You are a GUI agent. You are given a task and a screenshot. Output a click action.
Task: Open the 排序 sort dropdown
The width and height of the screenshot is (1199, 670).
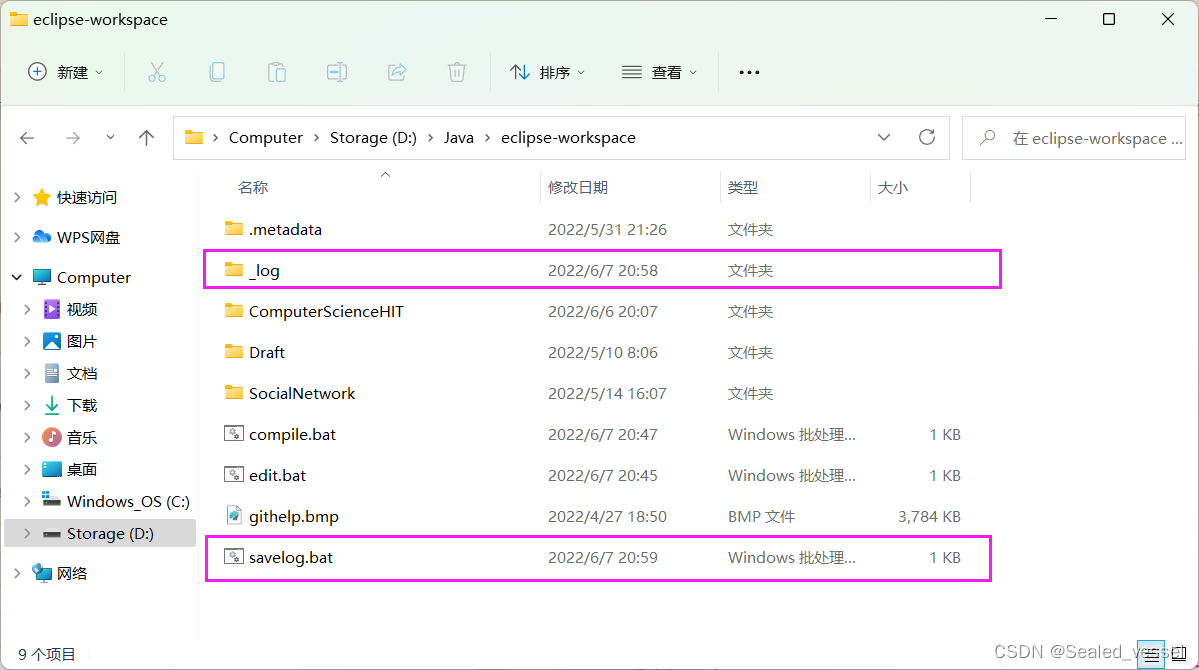546,71
